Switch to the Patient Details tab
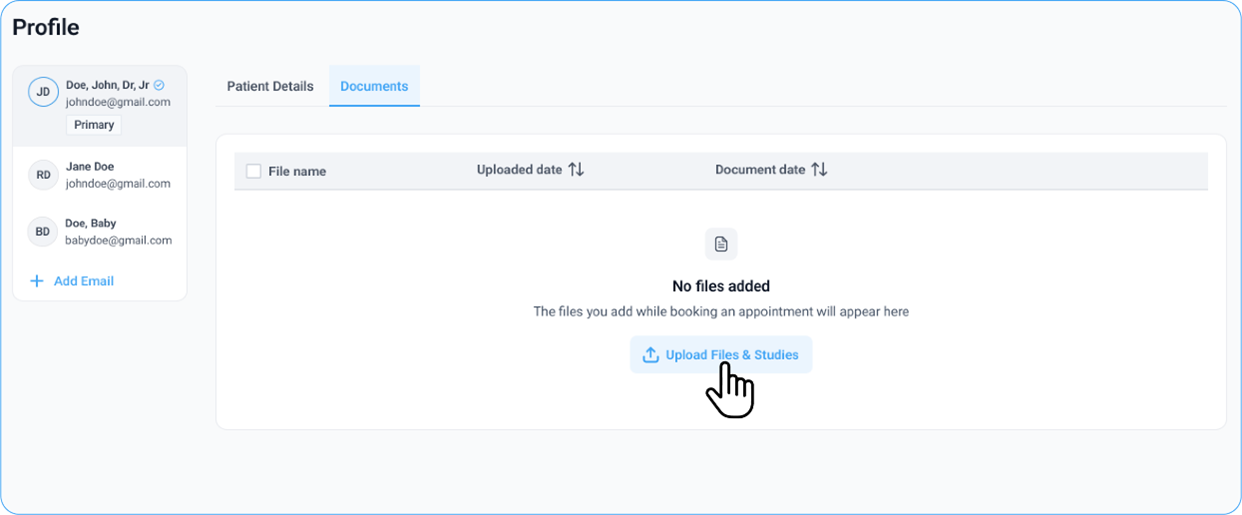The height and width of the screenshot is (515, 1242). click(x=270, y=86)
